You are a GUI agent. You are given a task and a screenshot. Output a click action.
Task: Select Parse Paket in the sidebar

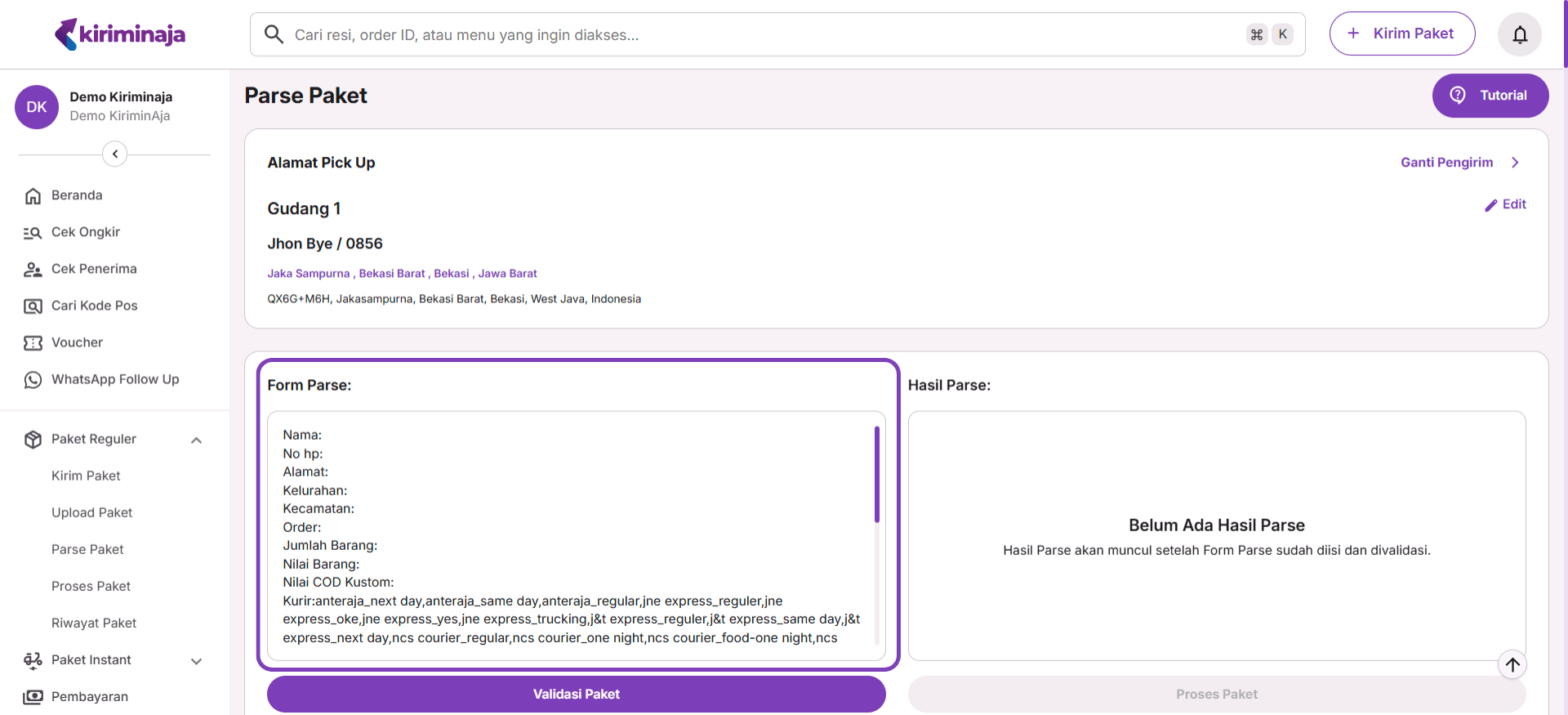click(x=87, y=549)
